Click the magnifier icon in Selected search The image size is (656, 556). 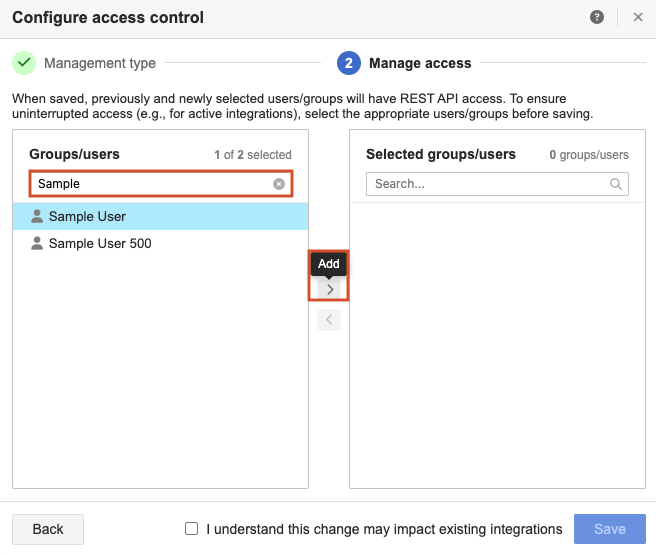617,184
